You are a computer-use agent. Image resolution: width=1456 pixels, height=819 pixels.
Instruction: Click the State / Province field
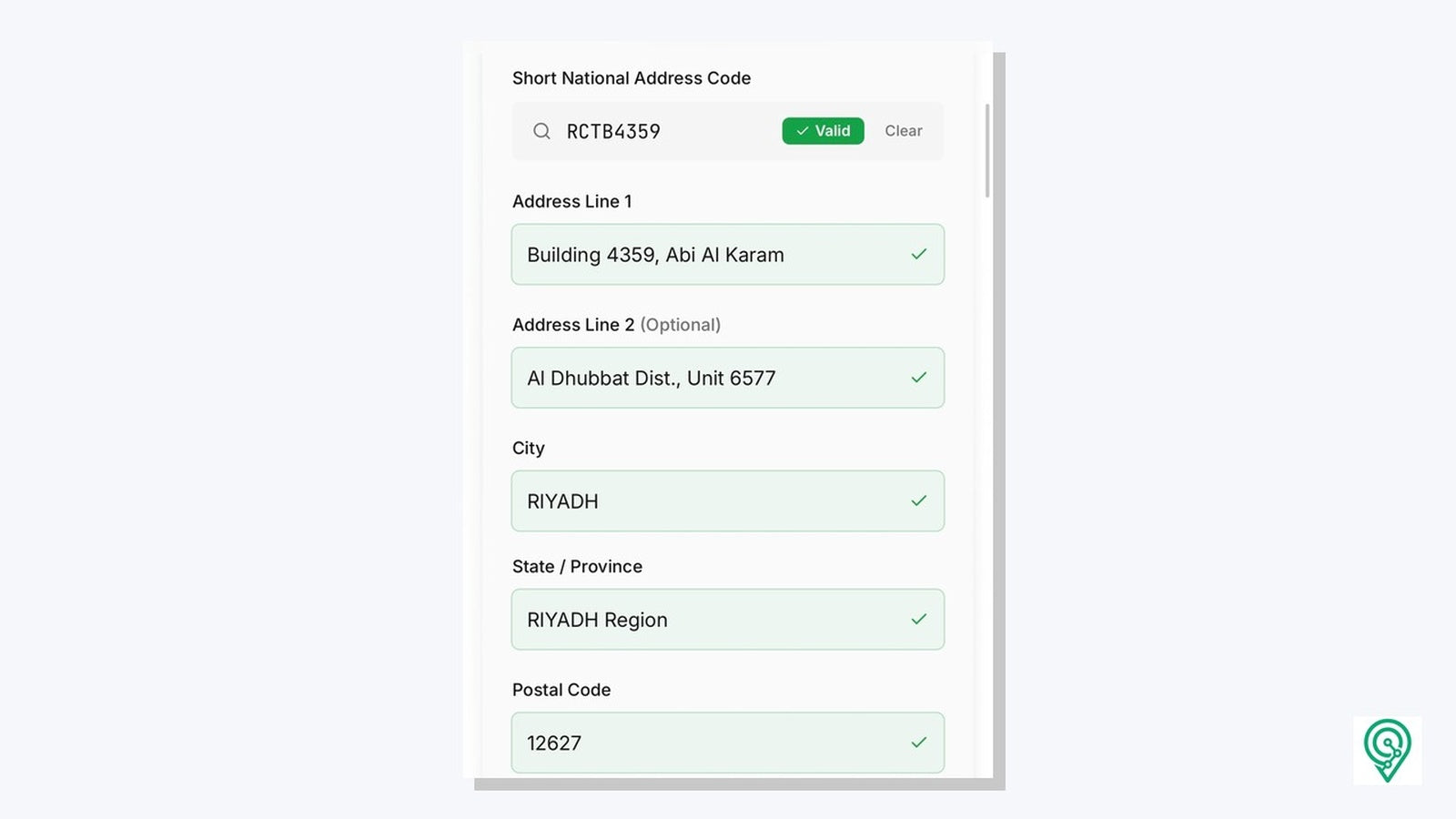pyautogui.click(x=728, y=620)
